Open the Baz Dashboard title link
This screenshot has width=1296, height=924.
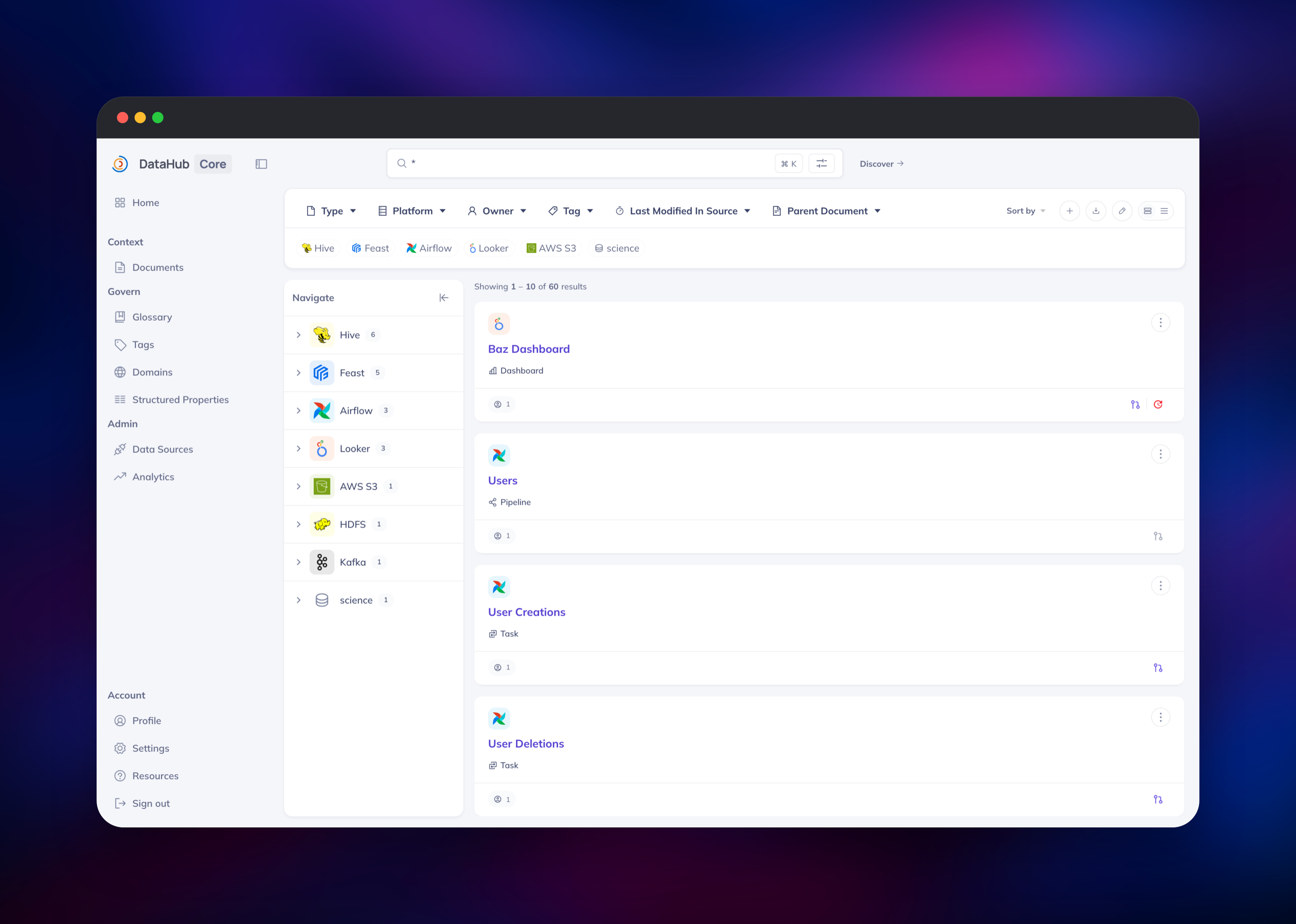click(x=529, y=349)
